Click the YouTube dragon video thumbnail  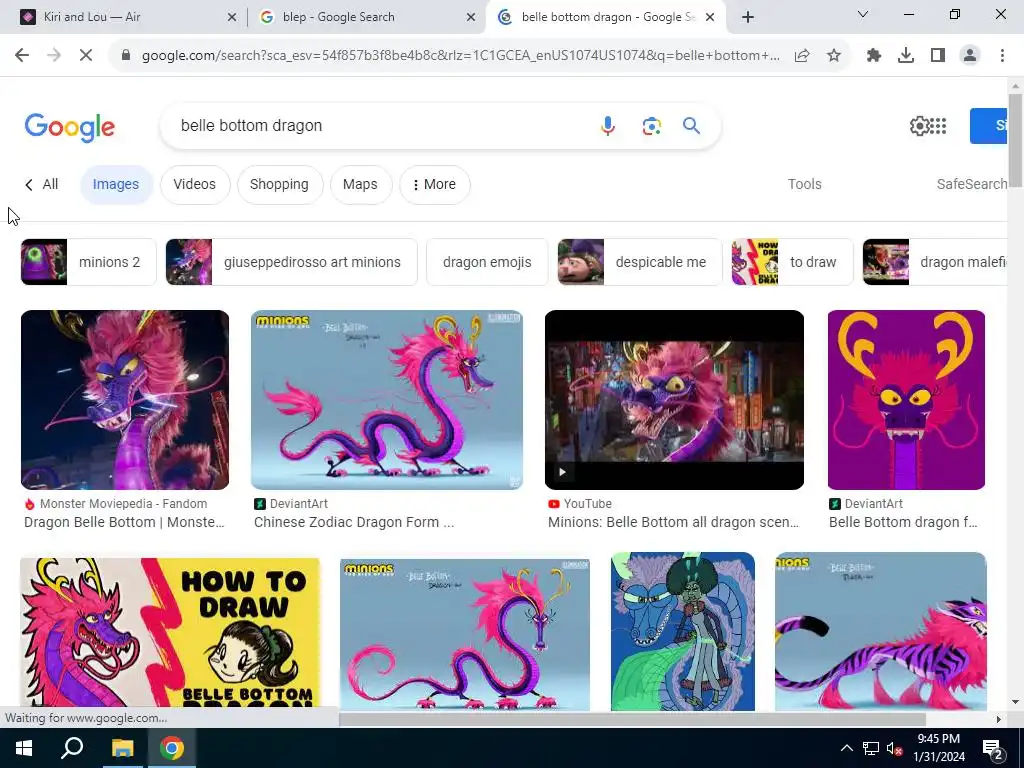[x=674, y=400]
